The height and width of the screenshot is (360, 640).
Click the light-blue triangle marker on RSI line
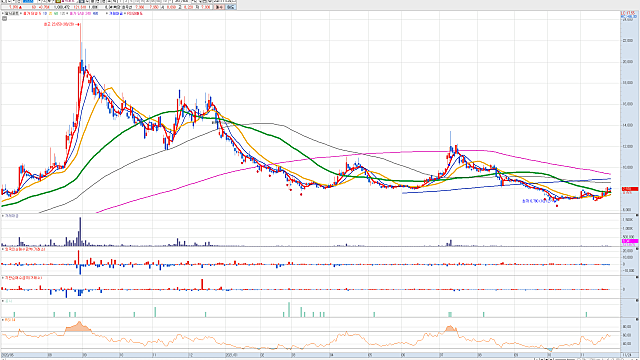pyautogui.click(x=550, y=350)
